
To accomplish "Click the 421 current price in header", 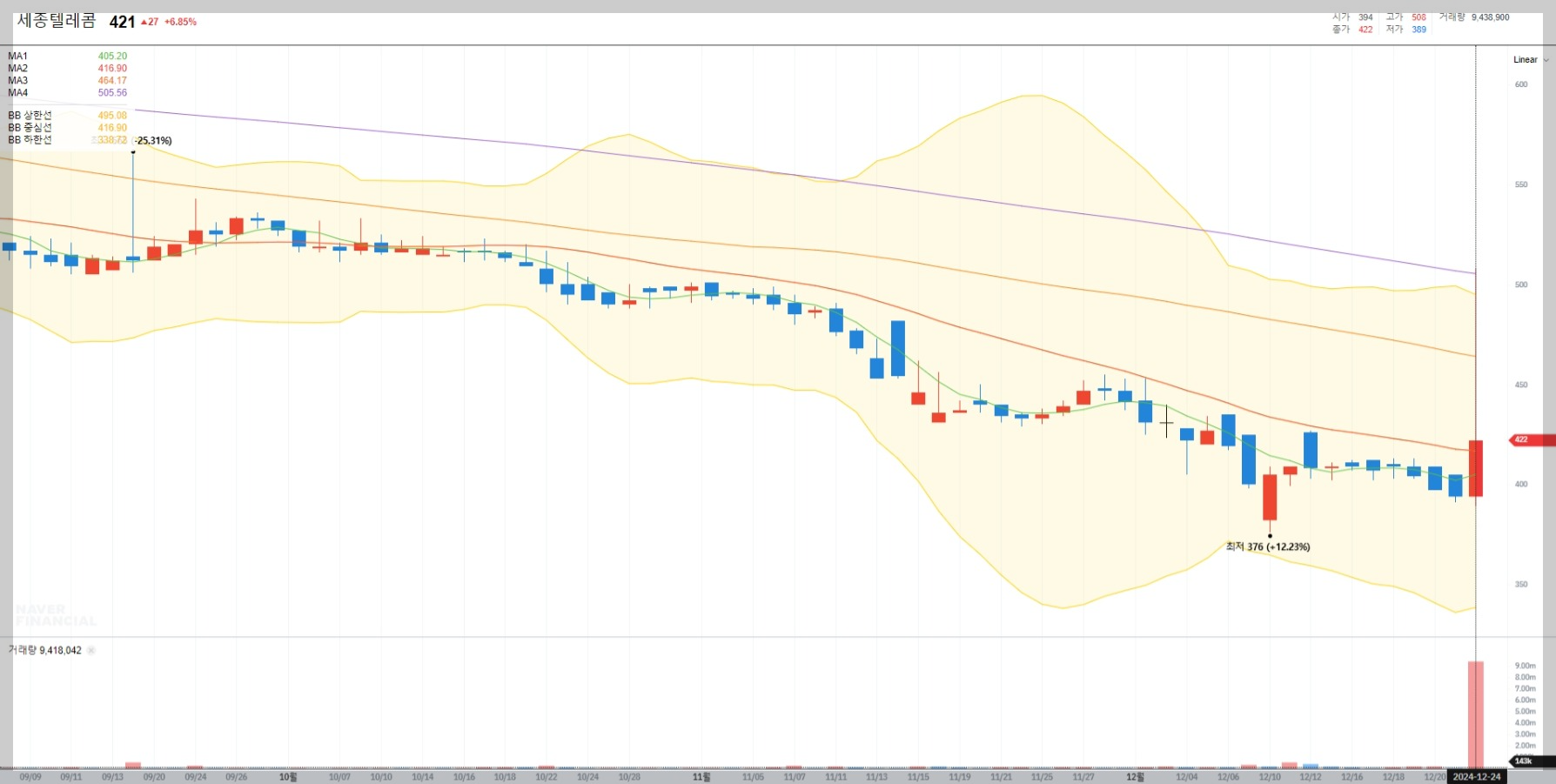I will point(123,22).
